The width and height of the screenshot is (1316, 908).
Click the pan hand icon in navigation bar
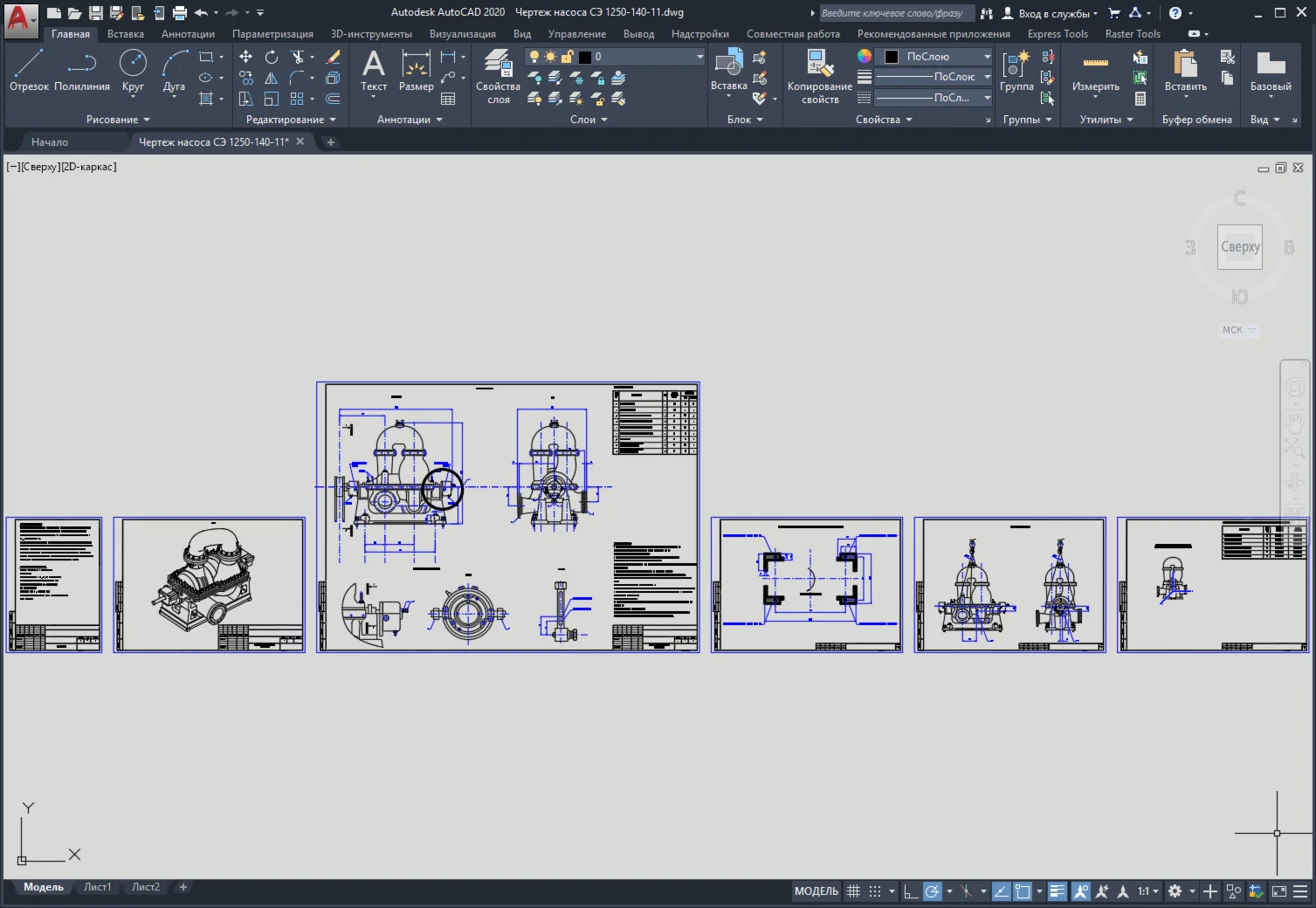1294,423
